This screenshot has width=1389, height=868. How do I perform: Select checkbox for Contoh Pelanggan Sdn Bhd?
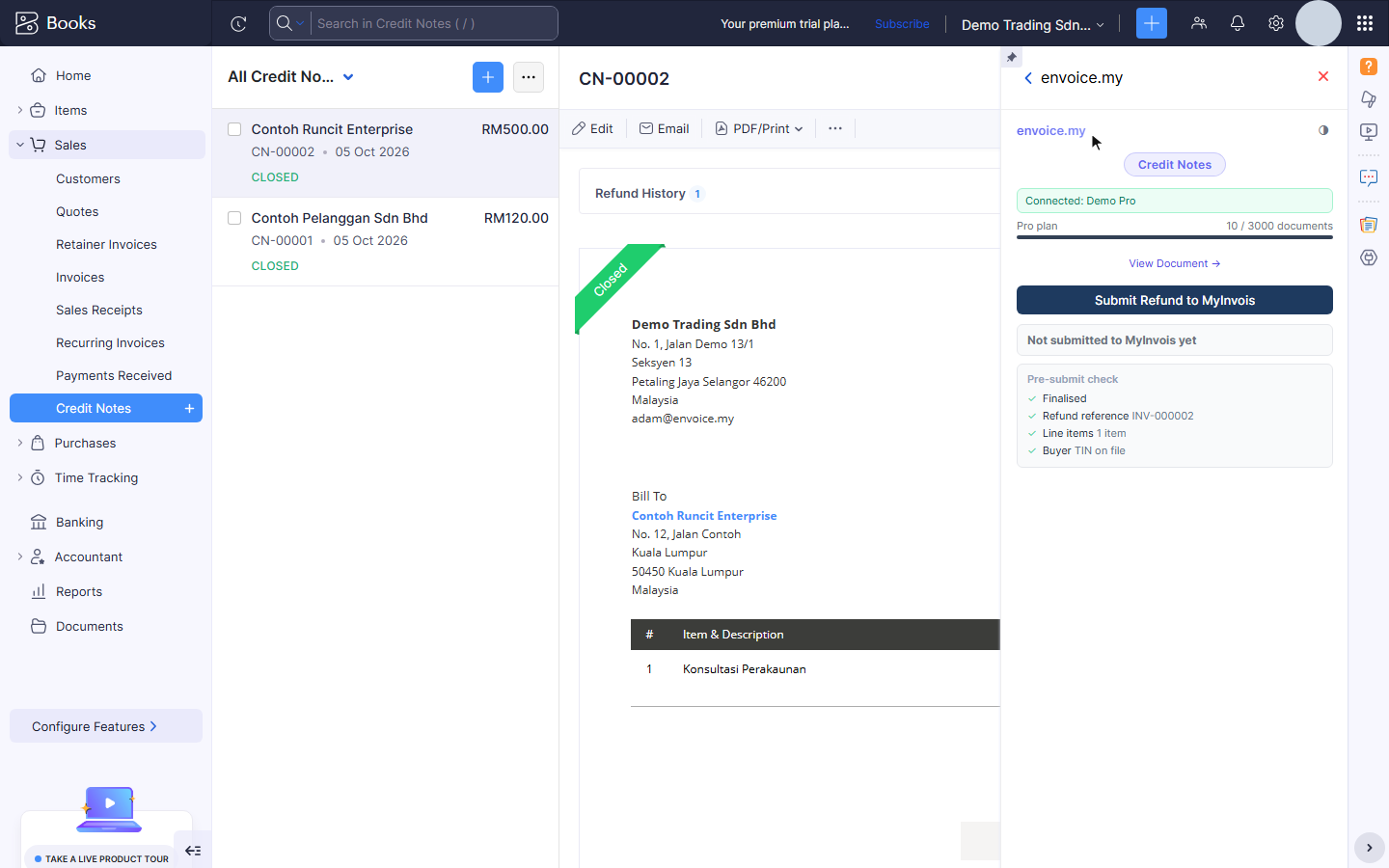pos(234,218)
